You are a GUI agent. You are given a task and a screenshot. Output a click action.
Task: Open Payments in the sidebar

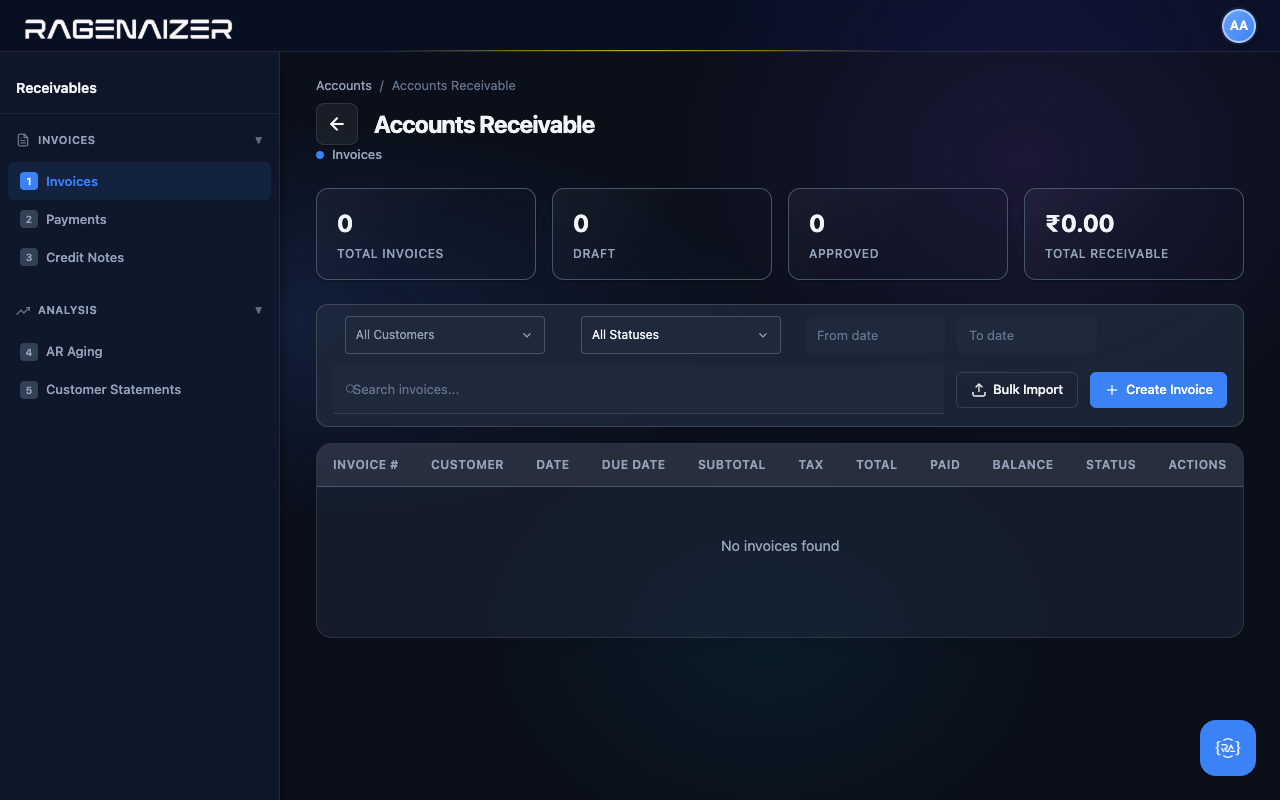click(139, 219)
